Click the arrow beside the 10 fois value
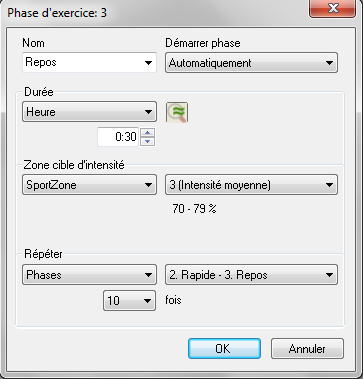 [x=147, y=301]
